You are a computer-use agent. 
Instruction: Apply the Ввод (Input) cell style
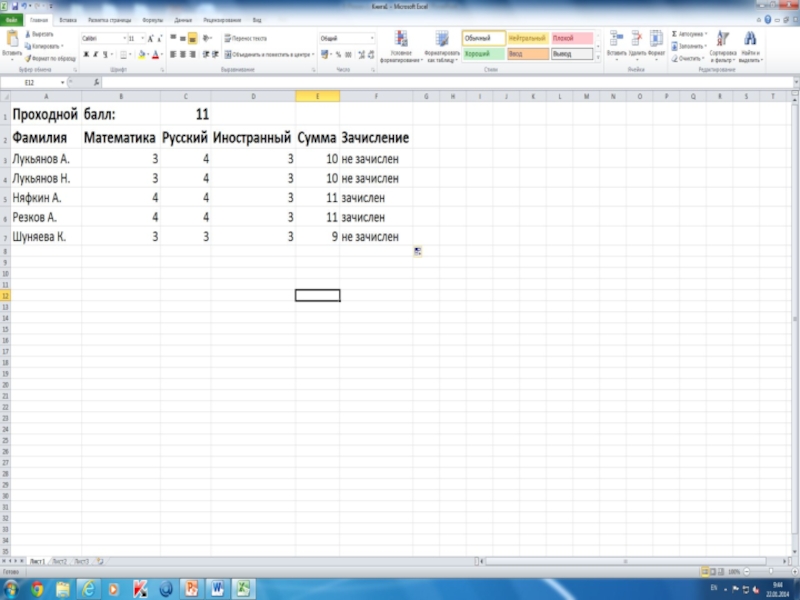(x=528, y=54)
